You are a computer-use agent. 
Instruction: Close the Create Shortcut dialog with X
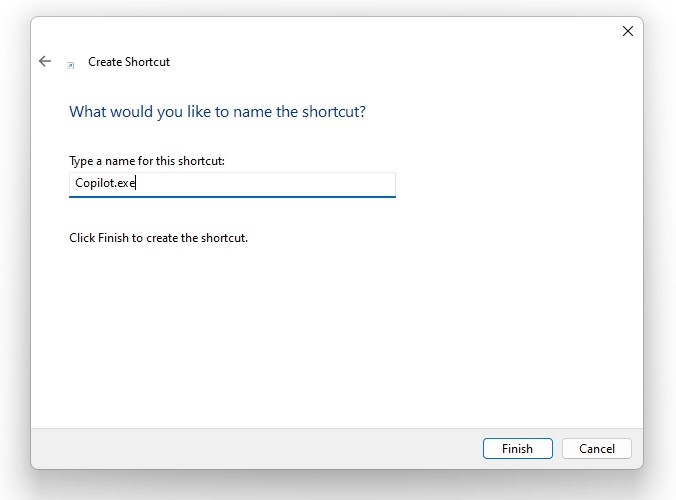628,31
